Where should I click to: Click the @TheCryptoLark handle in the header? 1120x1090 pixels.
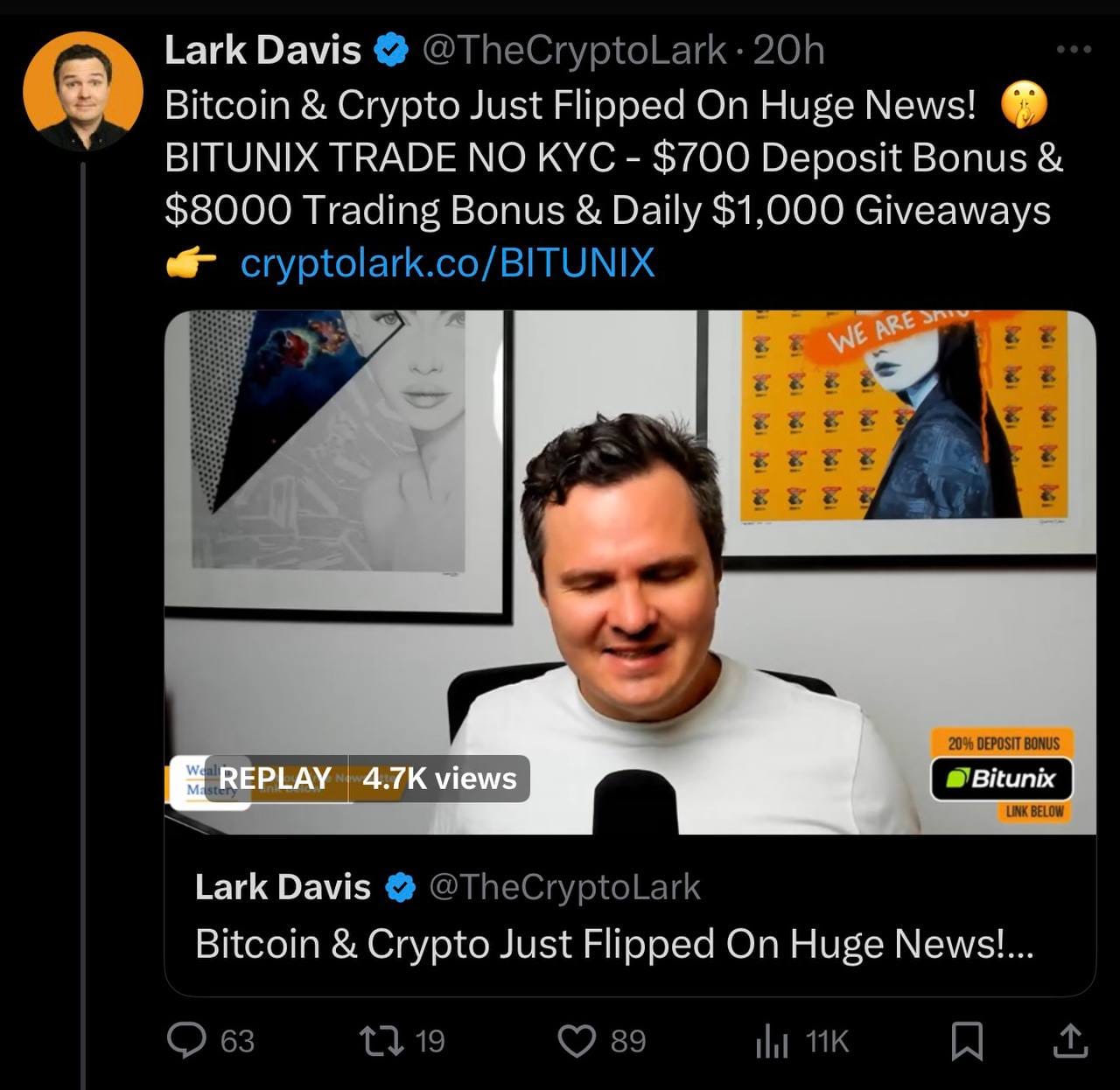pos(574,51)
